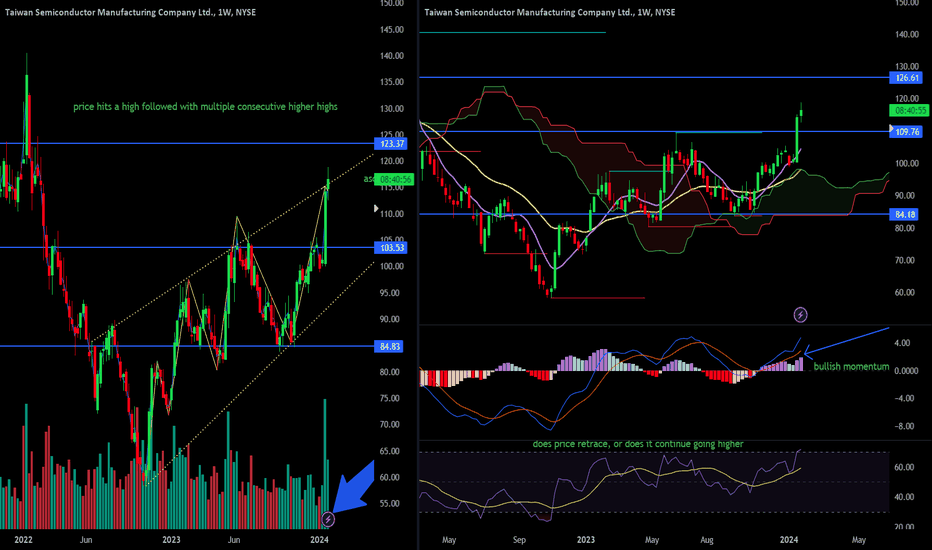
Task: Click the Aug label on right time axis
Action: (x=707, y=540)
